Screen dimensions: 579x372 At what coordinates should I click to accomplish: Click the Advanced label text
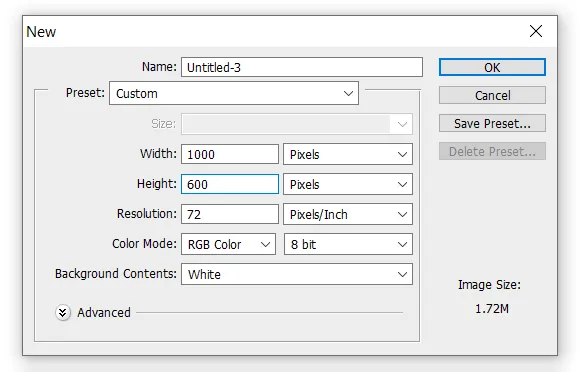point(104,313)
